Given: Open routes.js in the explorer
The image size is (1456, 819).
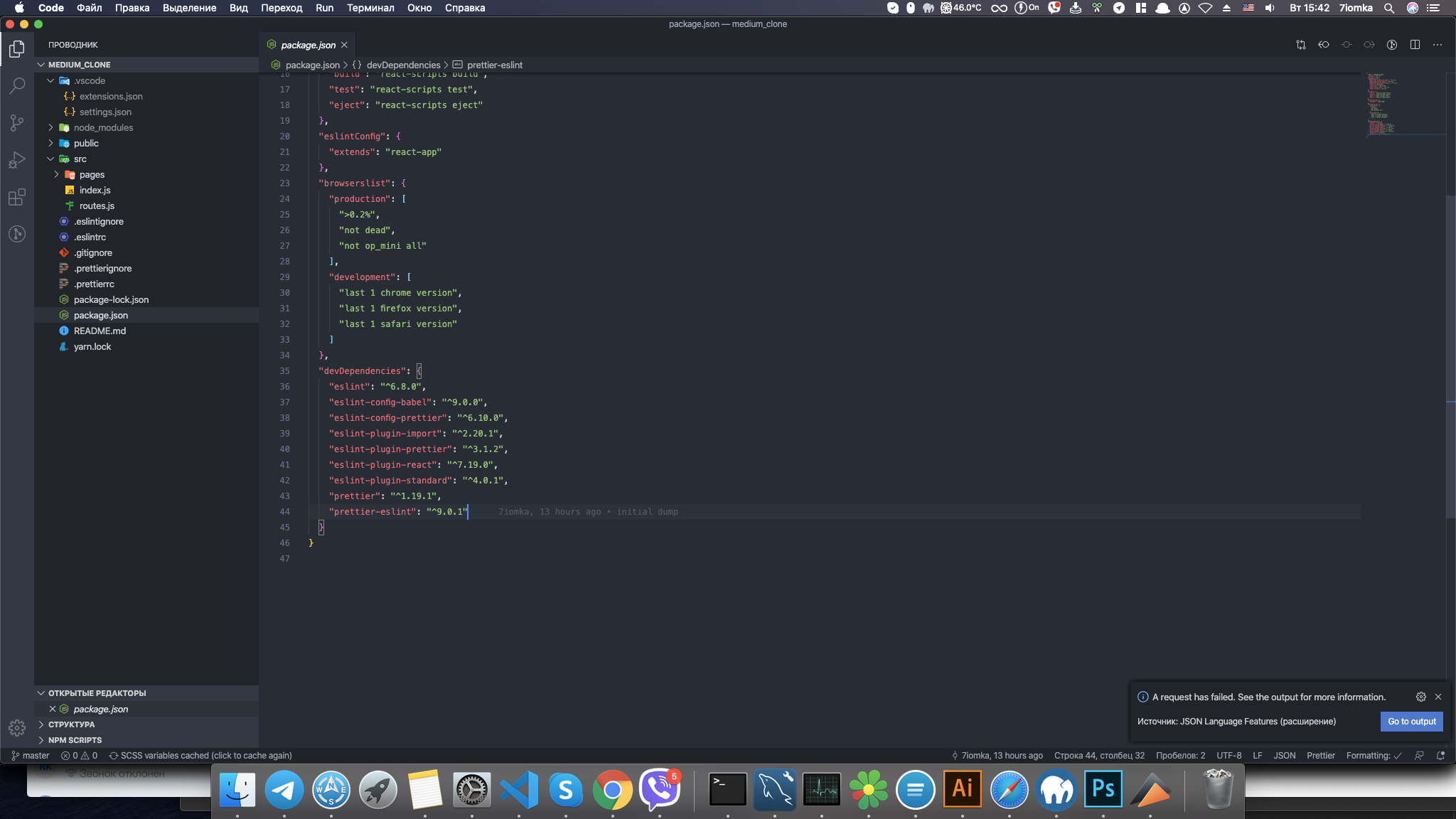Looking at the screenshot, I should point(97,205).
